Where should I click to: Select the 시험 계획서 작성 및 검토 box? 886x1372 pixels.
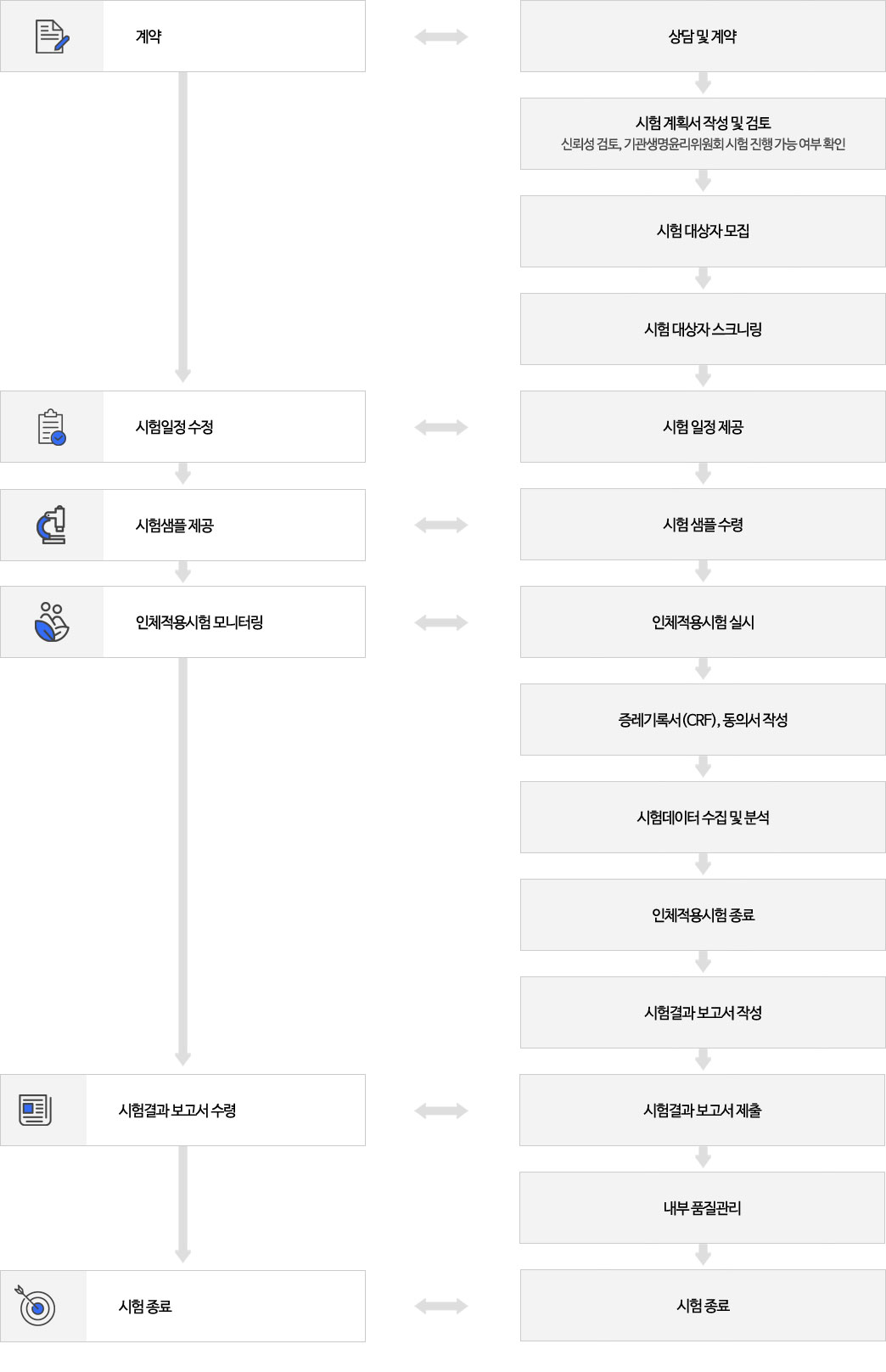(x=703, y=133)
